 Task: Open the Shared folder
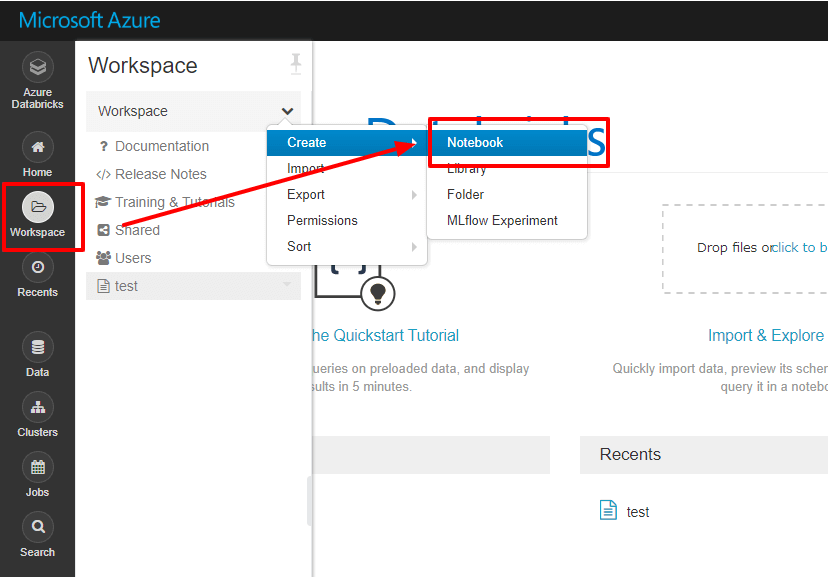click(x=137, y=230)
